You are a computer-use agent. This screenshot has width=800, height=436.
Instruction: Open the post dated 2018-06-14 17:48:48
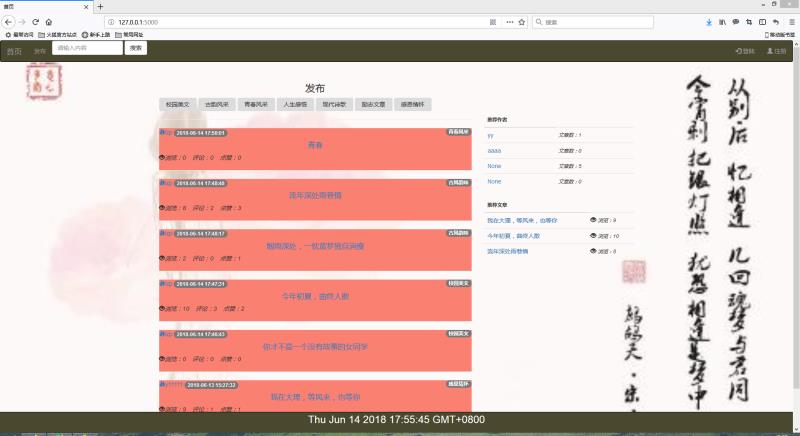(x=315, y=195)
